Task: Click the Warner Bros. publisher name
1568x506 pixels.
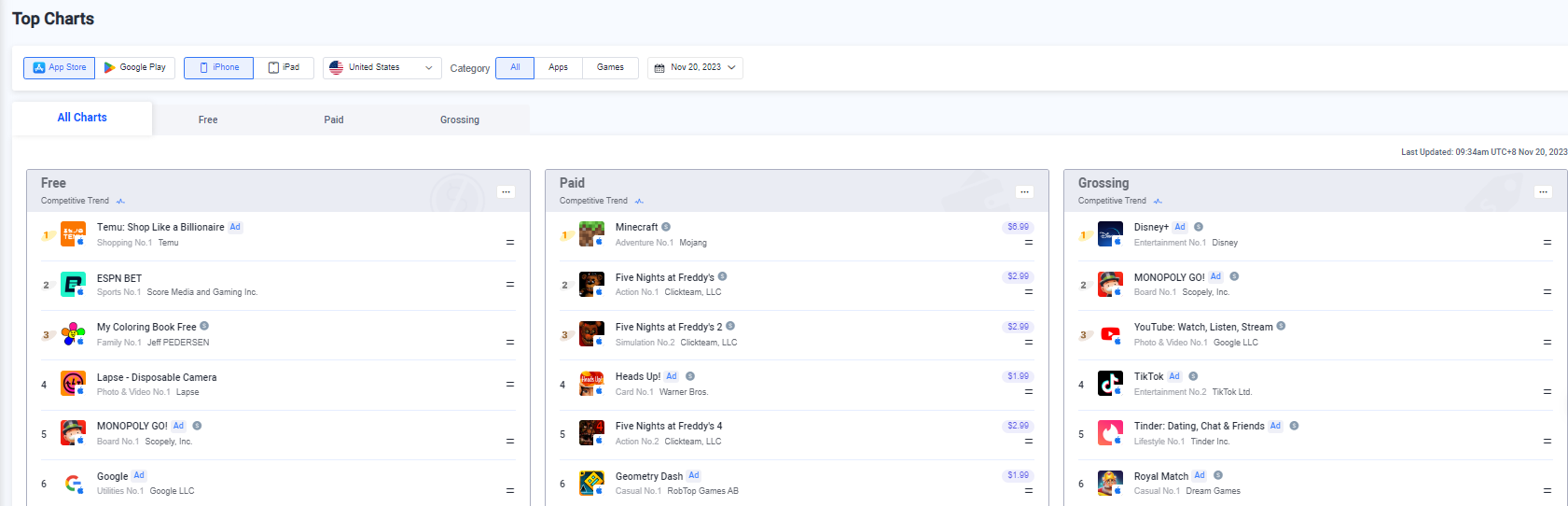Action: [x=684, y=392]
